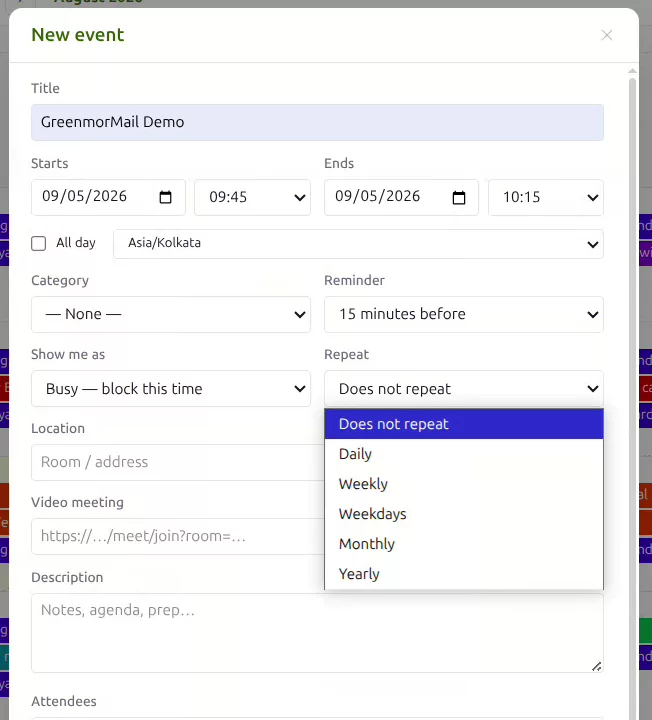Click the Video meeting URL field
Image resolution: width=652 pixels, height=720 pixels.
[x=178, y=536]
